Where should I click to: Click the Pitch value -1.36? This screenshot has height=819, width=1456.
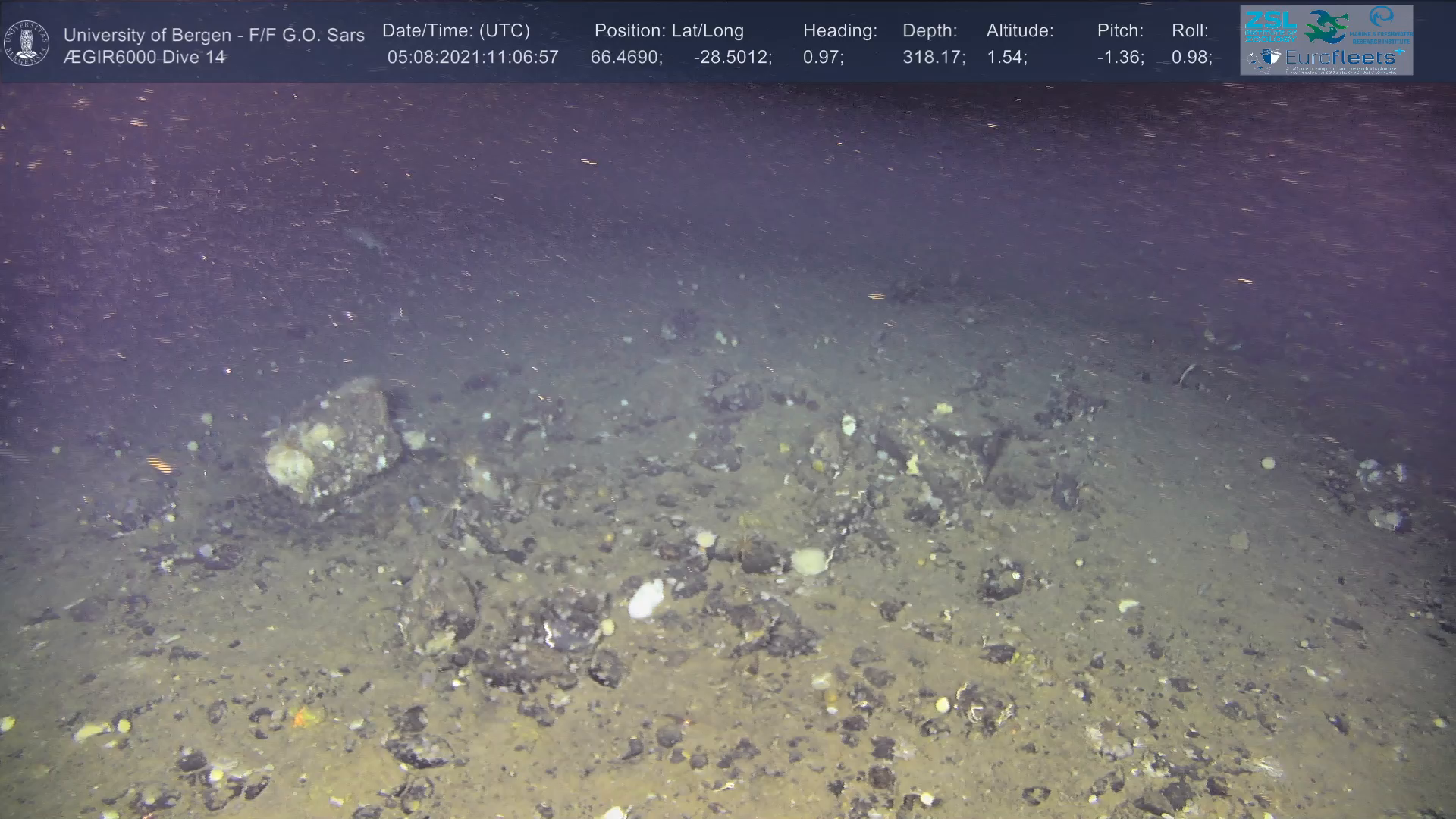tap(1120, 58)
